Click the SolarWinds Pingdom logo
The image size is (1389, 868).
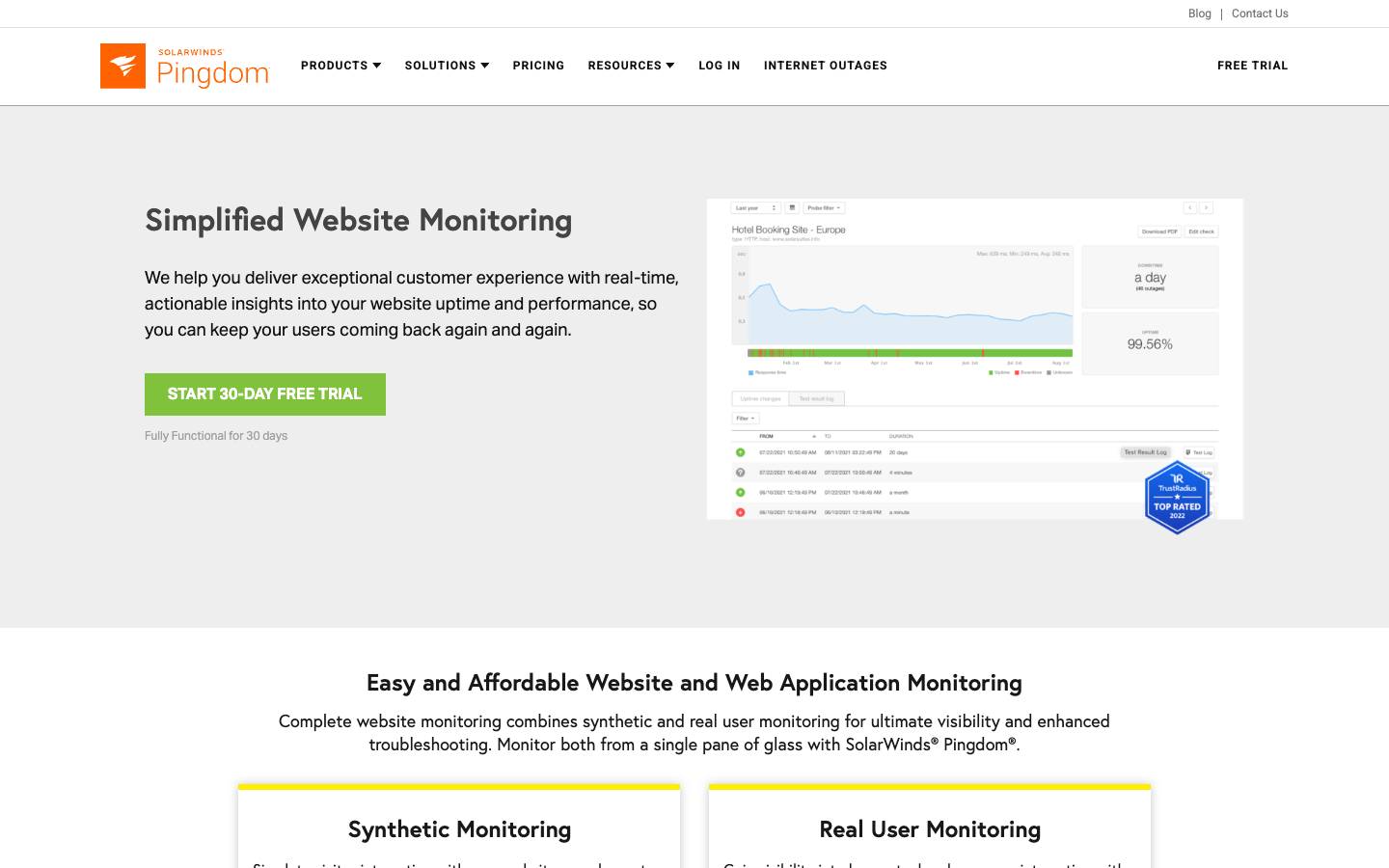(x=184, y=66)
